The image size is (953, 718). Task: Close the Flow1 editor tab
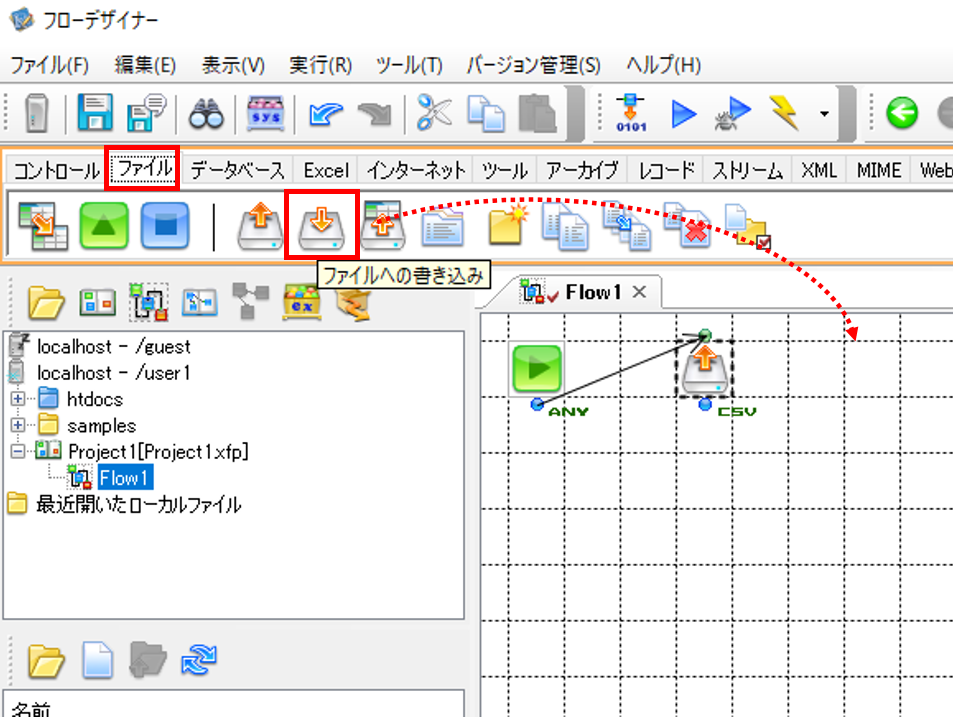pyautogui.click(x=639, y=292)
